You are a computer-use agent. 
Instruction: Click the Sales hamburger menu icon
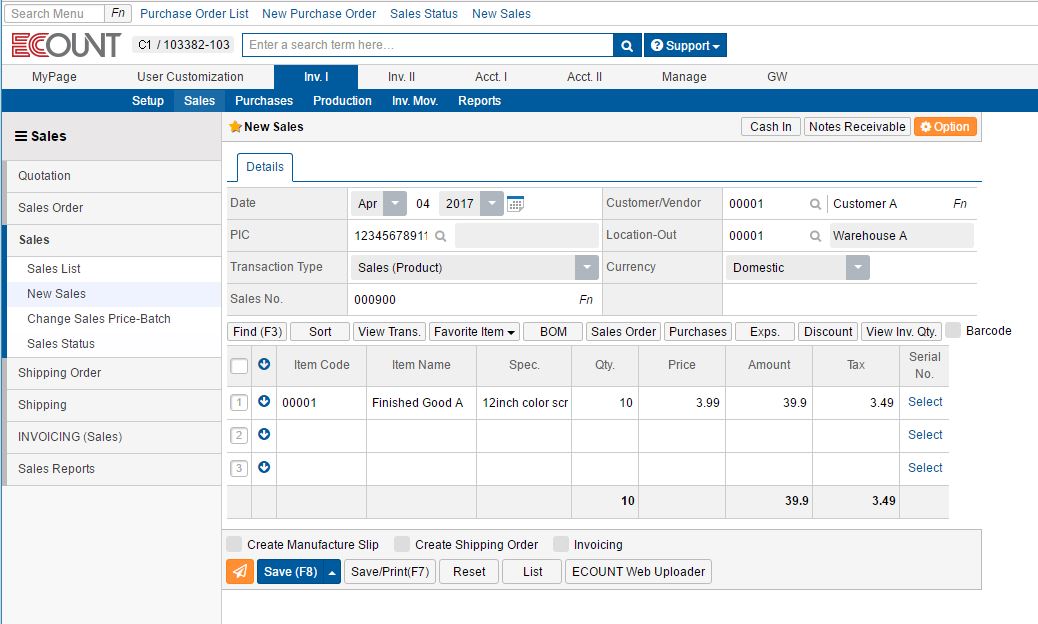[x=21, y=136]
